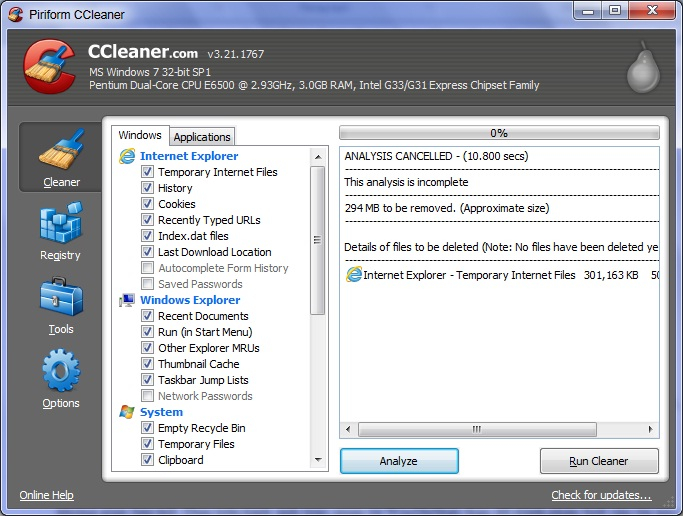
Task: Click the Internet Explorer category icon
Action: pyautogui.click(x=127, y=156)
